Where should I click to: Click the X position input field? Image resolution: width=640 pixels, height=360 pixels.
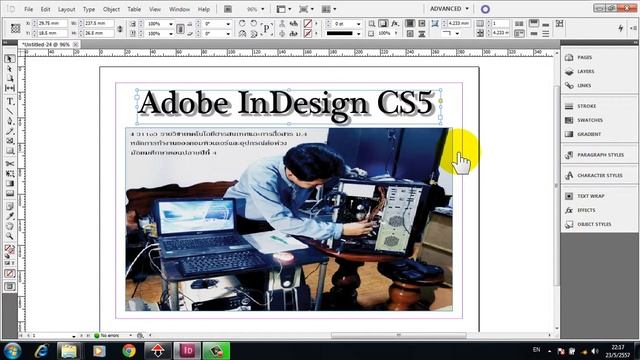click(x=52, y=24)
